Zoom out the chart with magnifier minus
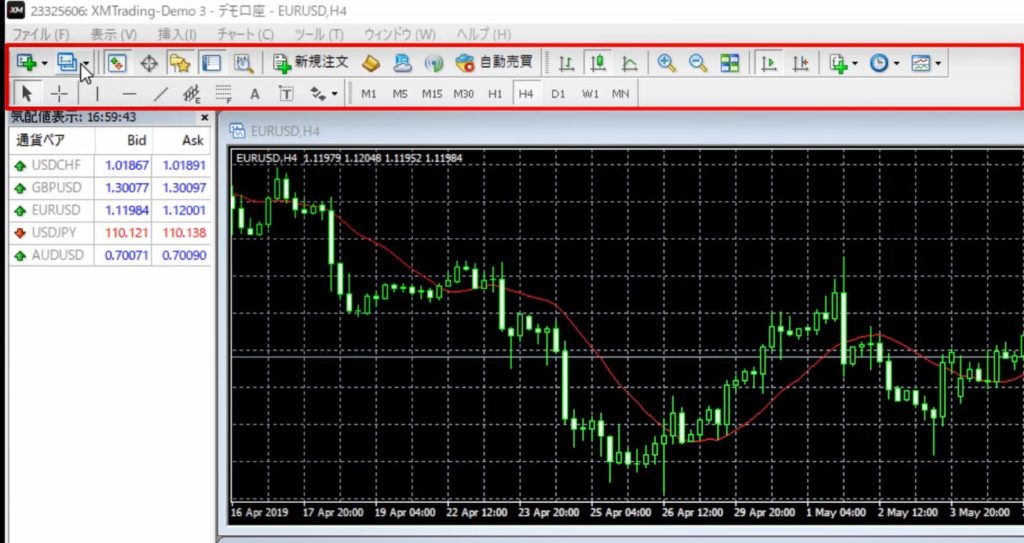 point(698,63)
